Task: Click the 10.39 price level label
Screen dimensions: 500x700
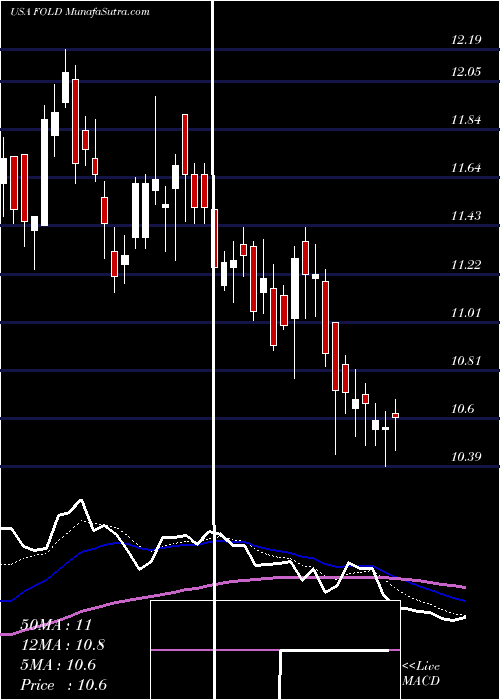Action: pos(466,457)
